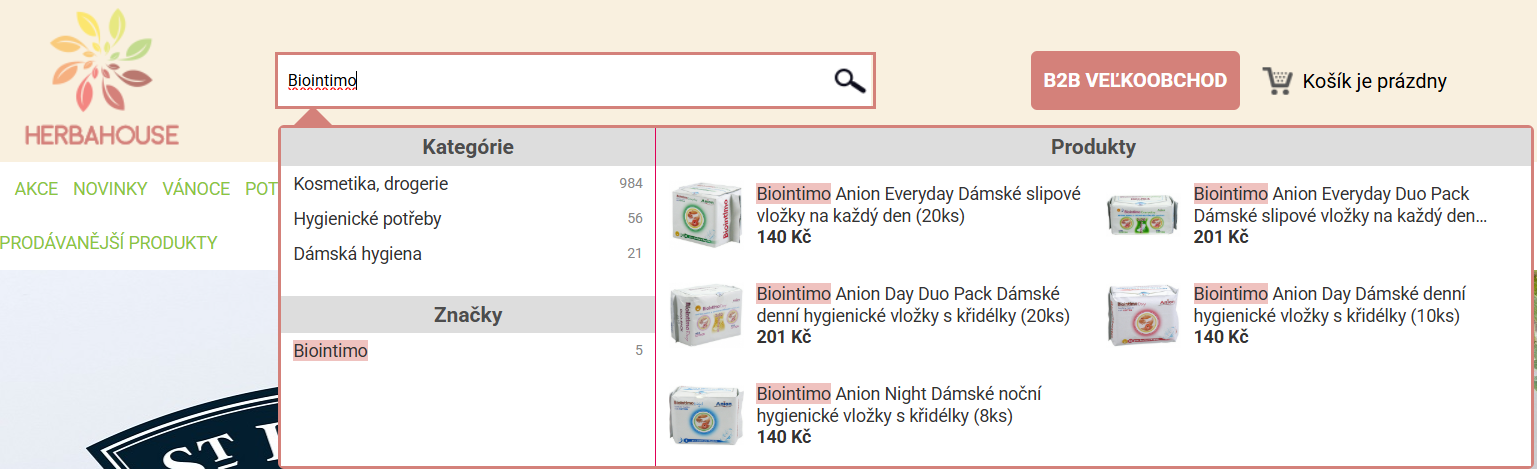The image size is (1537, 469).
Task: Select the Kosmetika, drogerie category
Action: (x=371, y=184)
